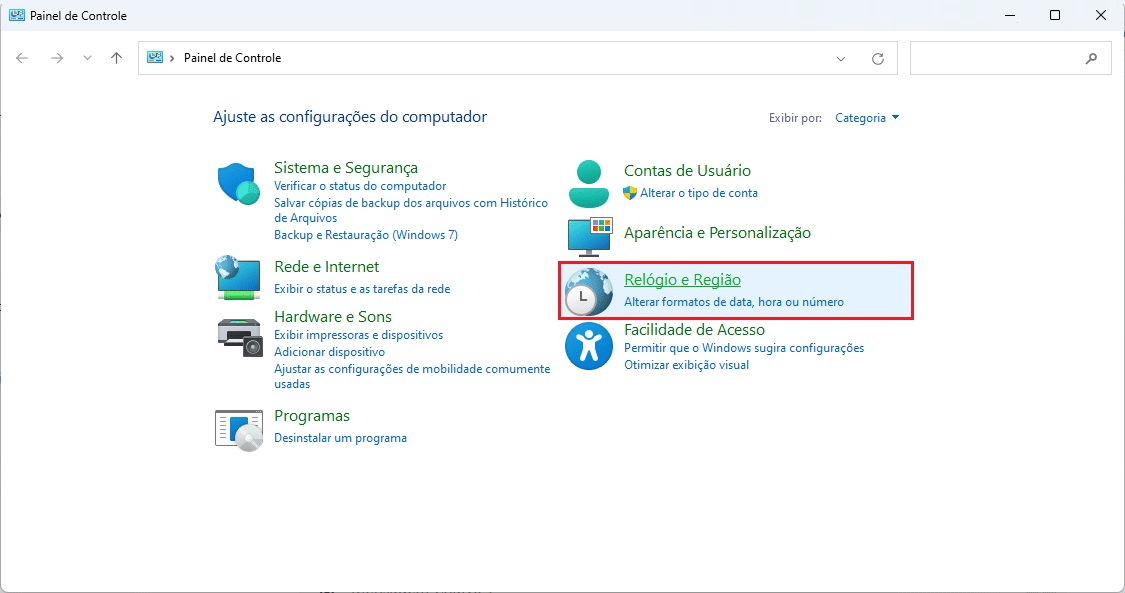Open Facilidade de Acesso category
1125x593 pixels.
695,330
